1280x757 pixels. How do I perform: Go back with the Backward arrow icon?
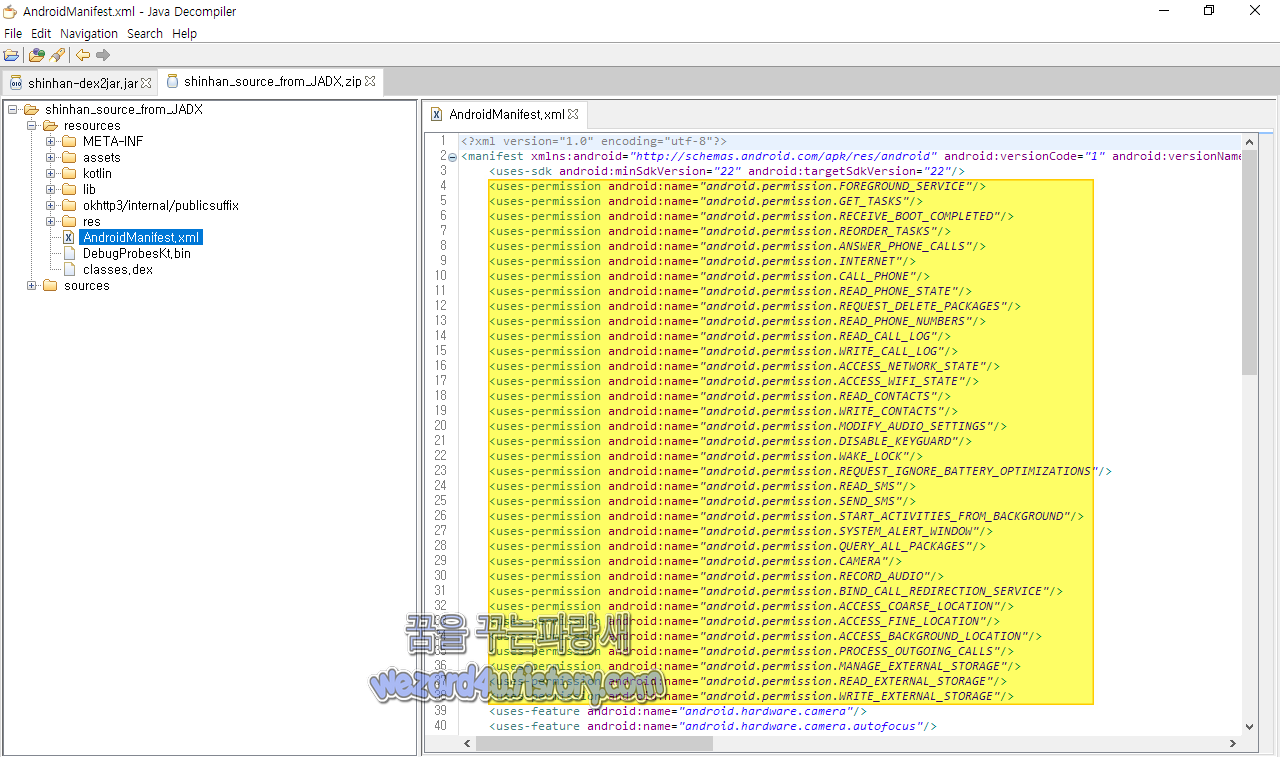pyautogui.click(x=83, y=56)
